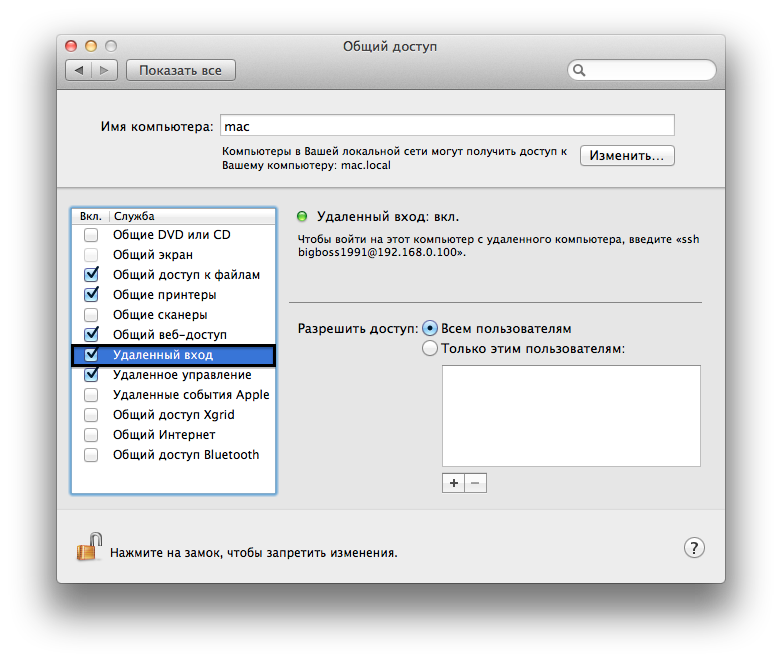Toggle the Общий экран checkbox
The image size is (782, 662).
[91, 255]
